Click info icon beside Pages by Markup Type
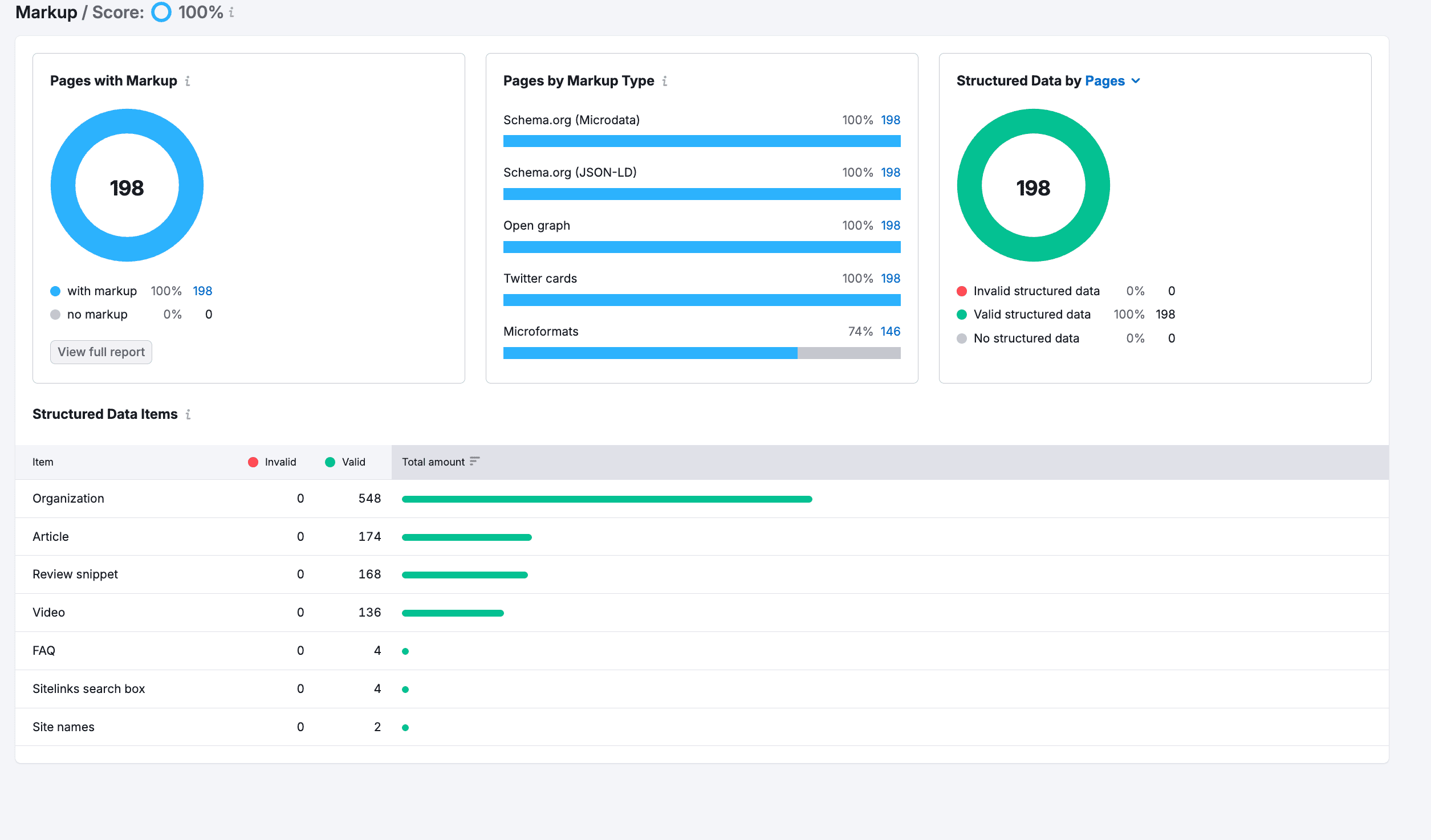Screen dimensions: 1431x840 tap(665, 81)
